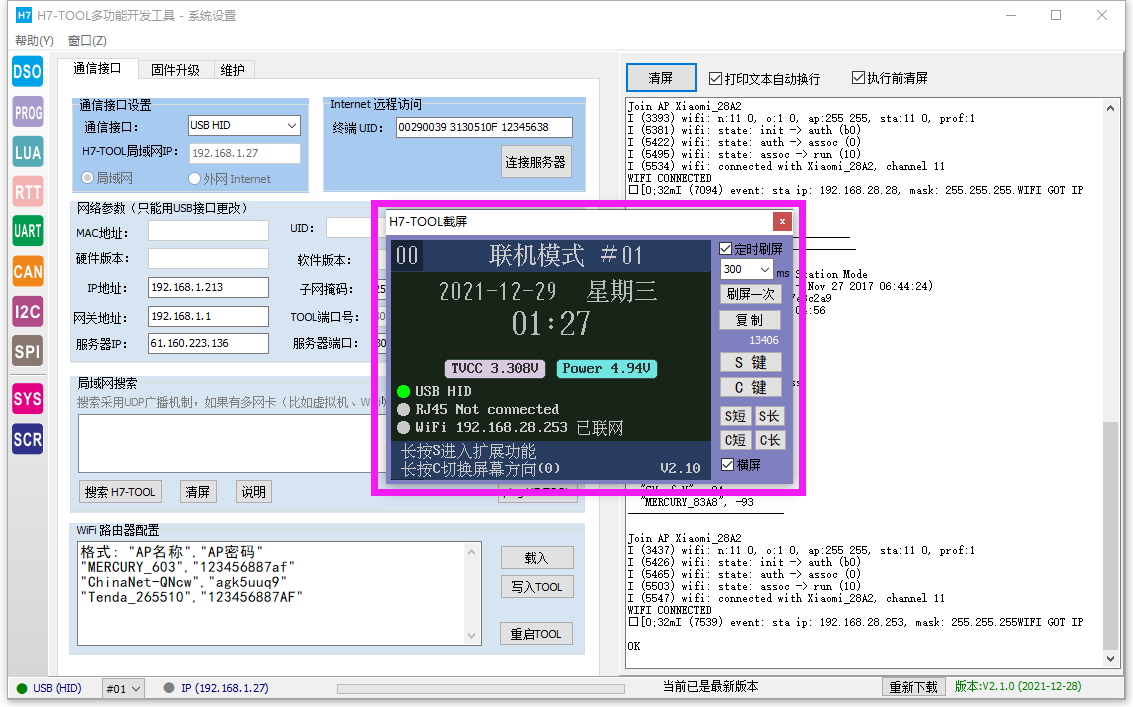Click the MAC地址 input field
The width and height of the screenshot is (1133, 707).
pos(208,231)
